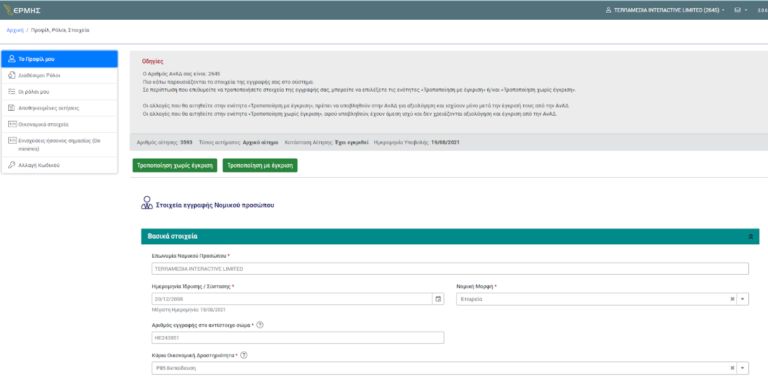Show help for Αριθμός εγγραφής

click(260, 325)
